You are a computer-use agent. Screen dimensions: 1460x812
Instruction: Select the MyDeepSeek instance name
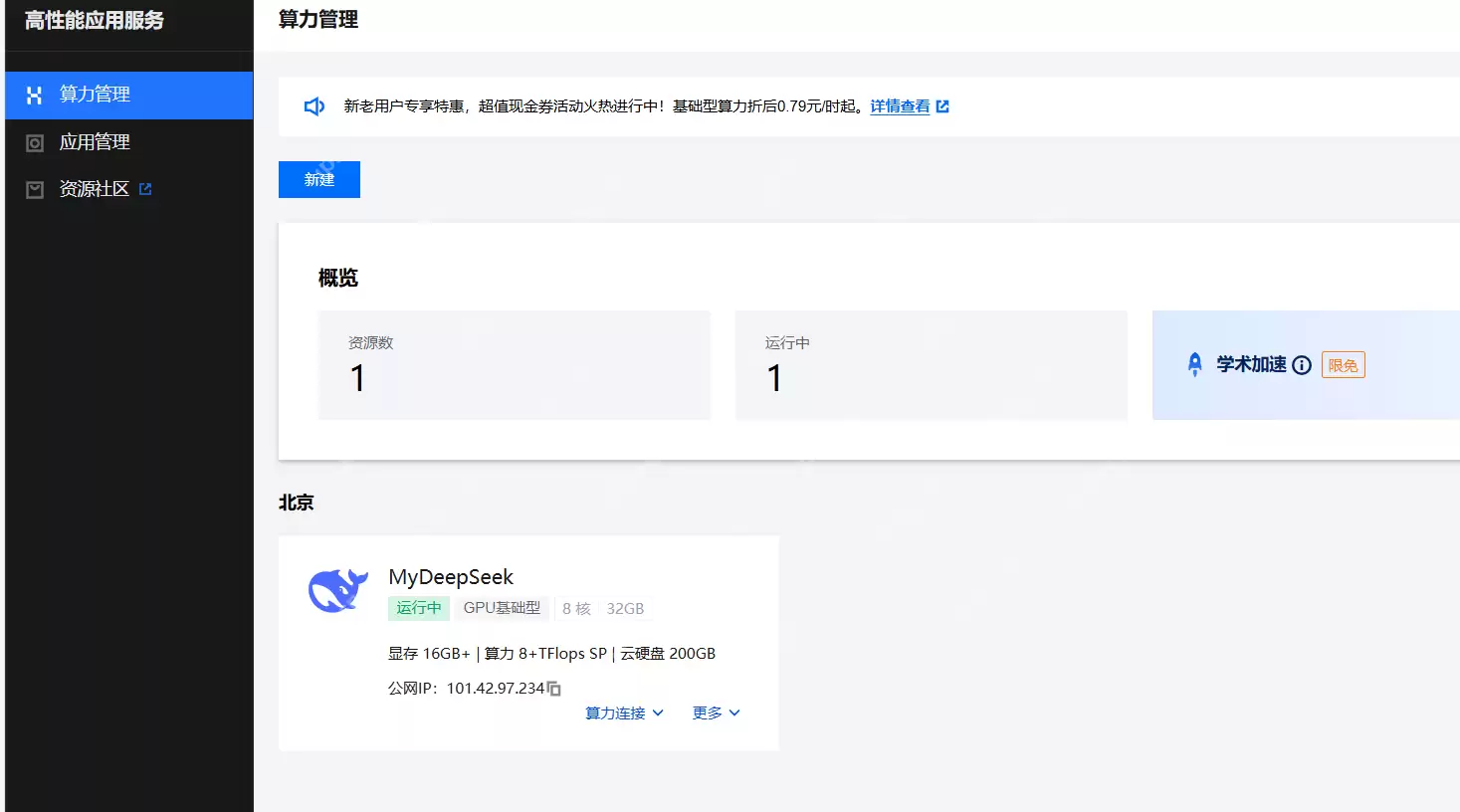click(451, 576)
